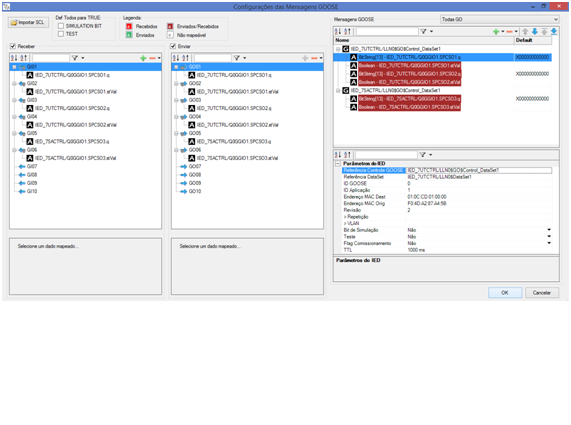Select the GI07 tree item
571x425 pixels.
tap(32, 166)
